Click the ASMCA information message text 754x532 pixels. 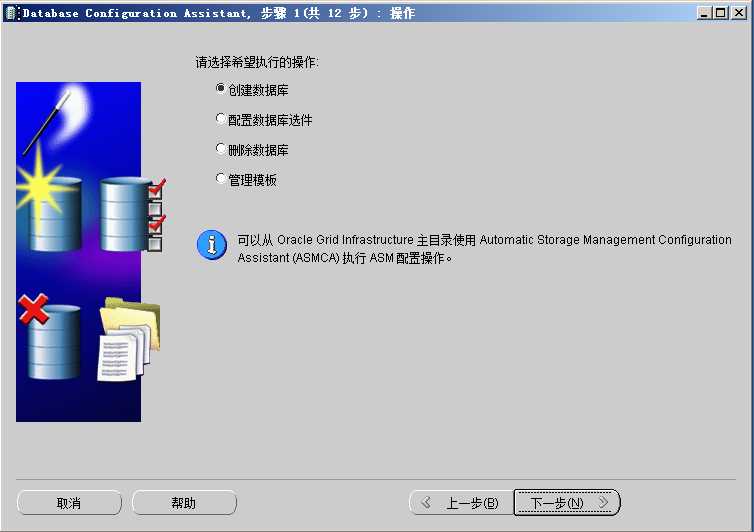tap(484, 249)
